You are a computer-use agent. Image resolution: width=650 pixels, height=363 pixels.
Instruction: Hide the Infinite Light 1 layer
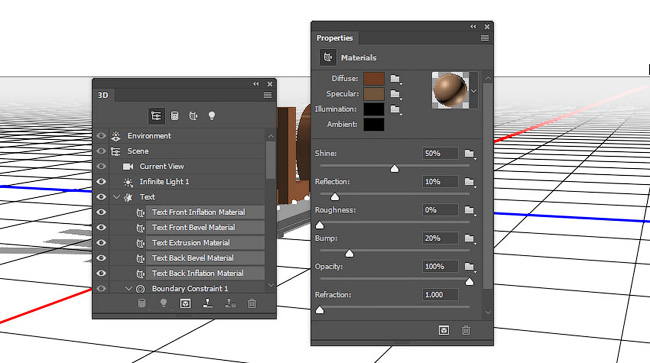coord(101,182)
